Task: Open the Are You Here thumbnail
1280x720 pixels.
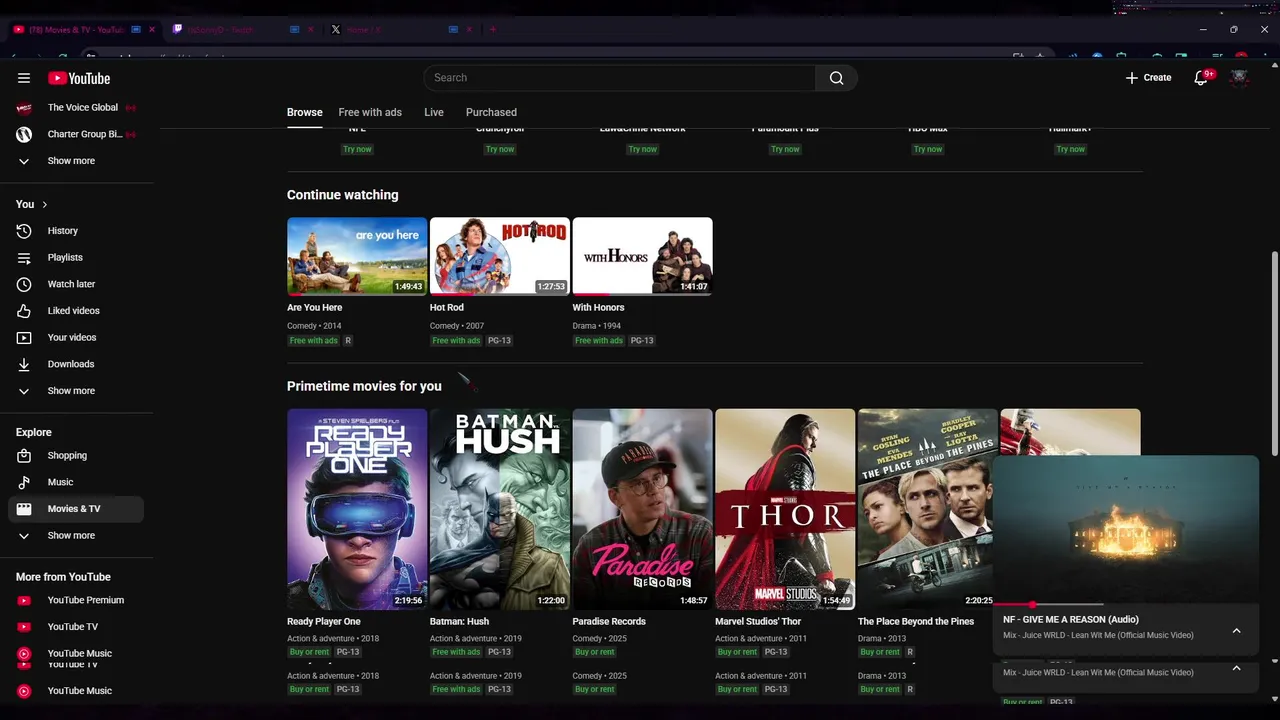Action: click(357, 257)
